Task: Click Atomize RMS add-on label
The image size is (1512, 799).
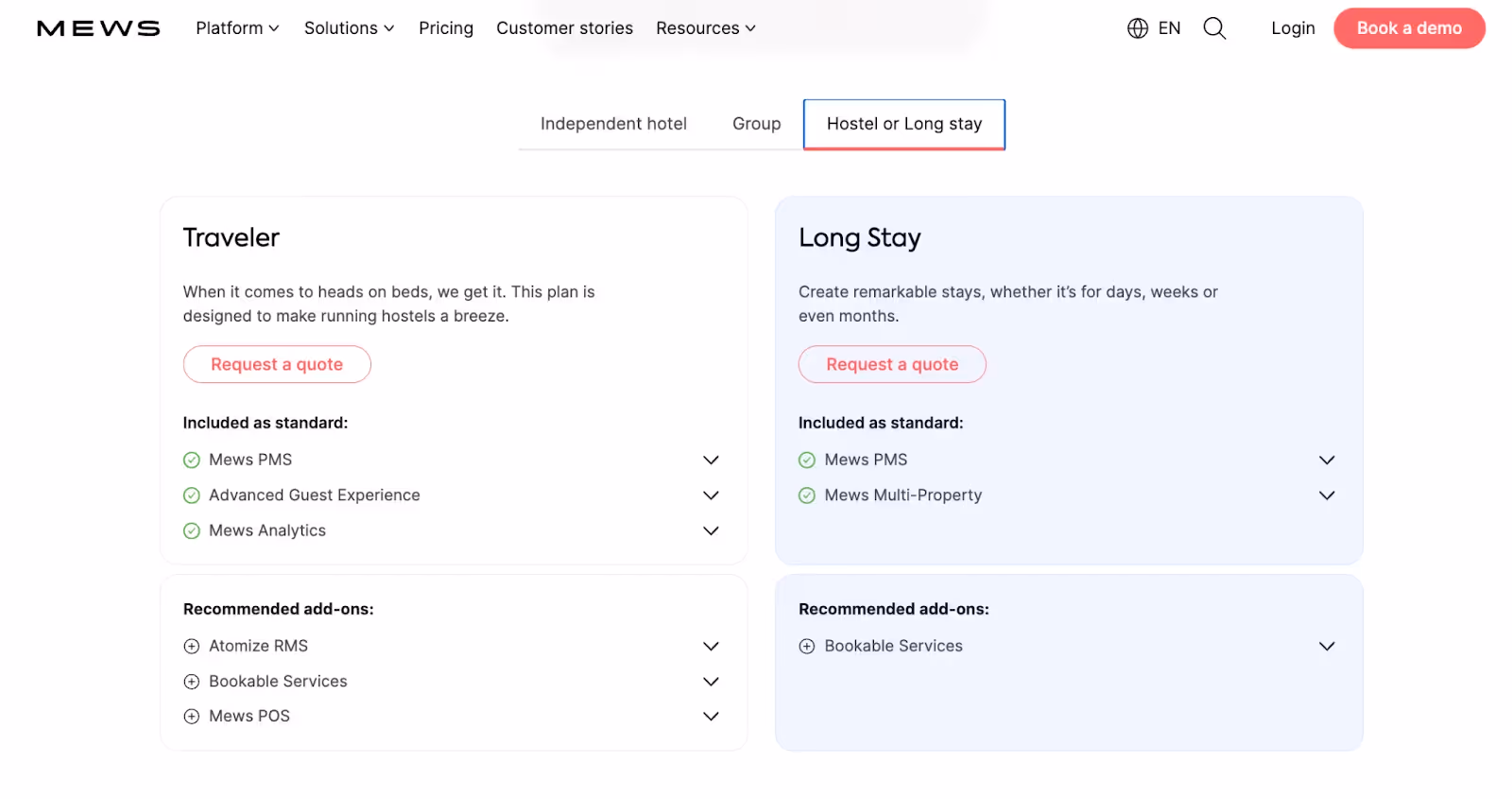Action: (259, 647)
